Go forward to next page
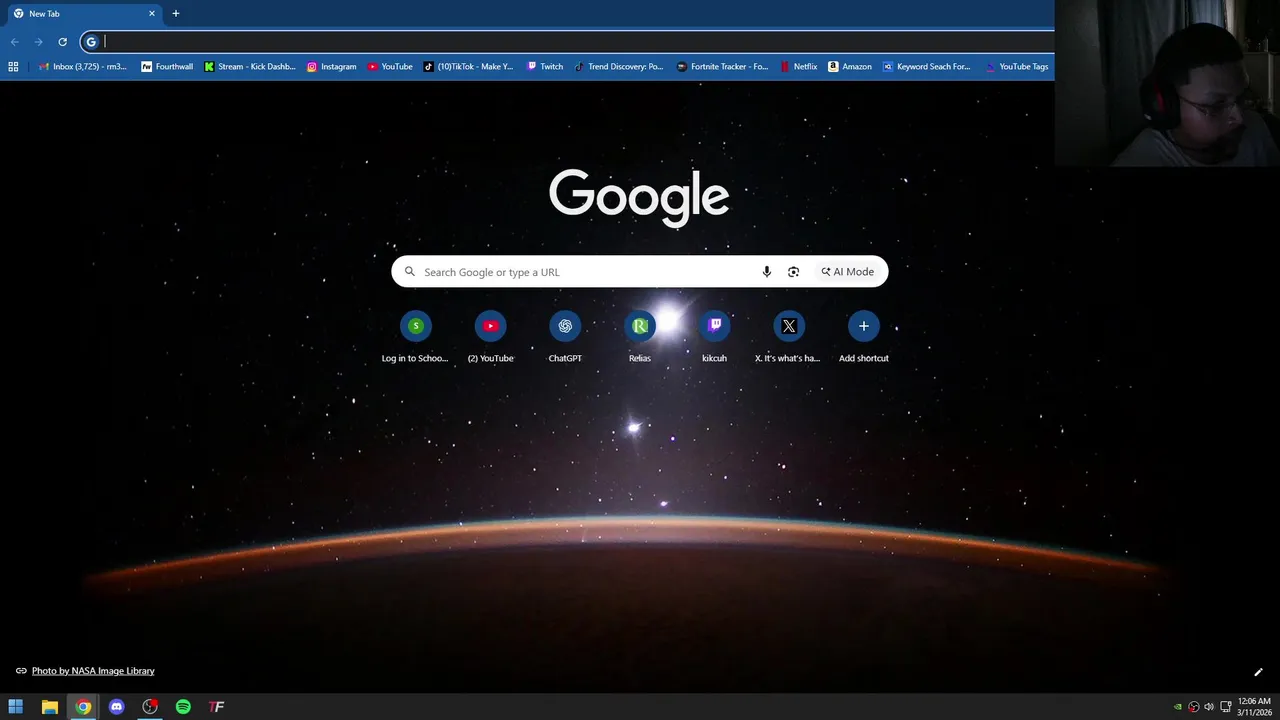 [38, 42]
